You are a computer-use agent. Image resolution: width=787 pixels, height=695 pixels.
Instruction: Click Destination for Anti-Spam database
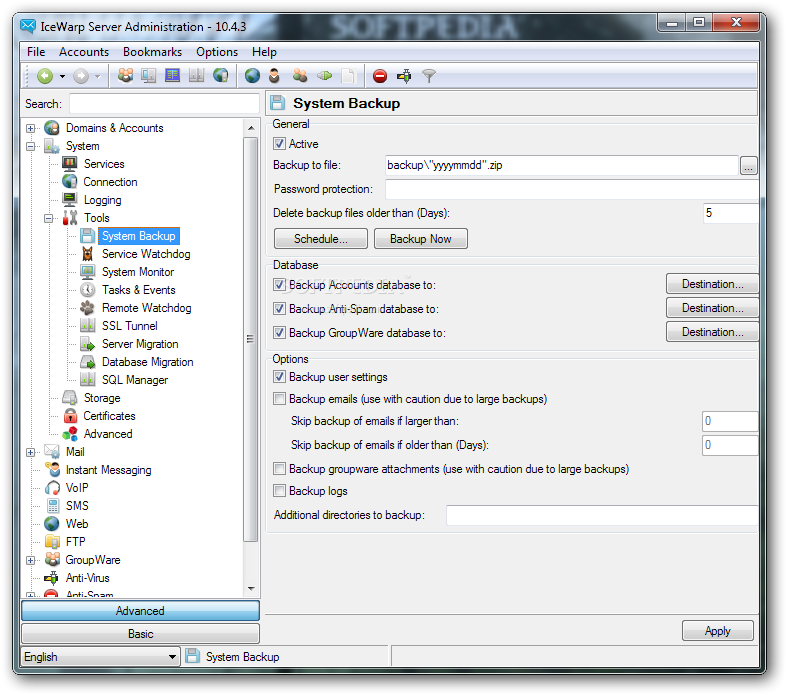coord(712,308)
